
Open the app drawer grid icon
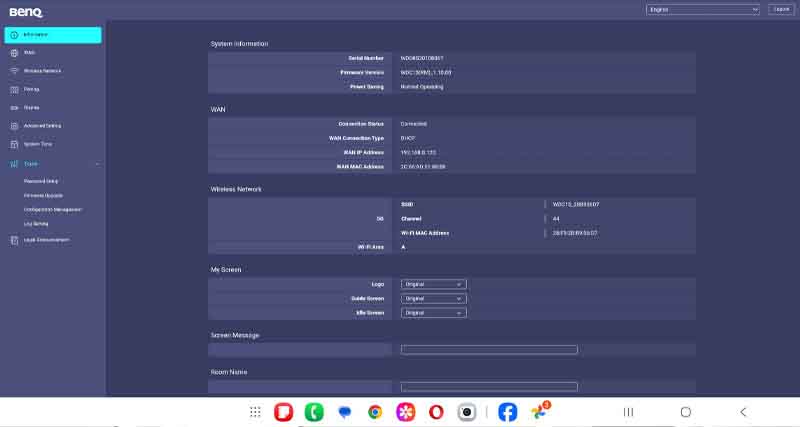[x=255, y=412]
